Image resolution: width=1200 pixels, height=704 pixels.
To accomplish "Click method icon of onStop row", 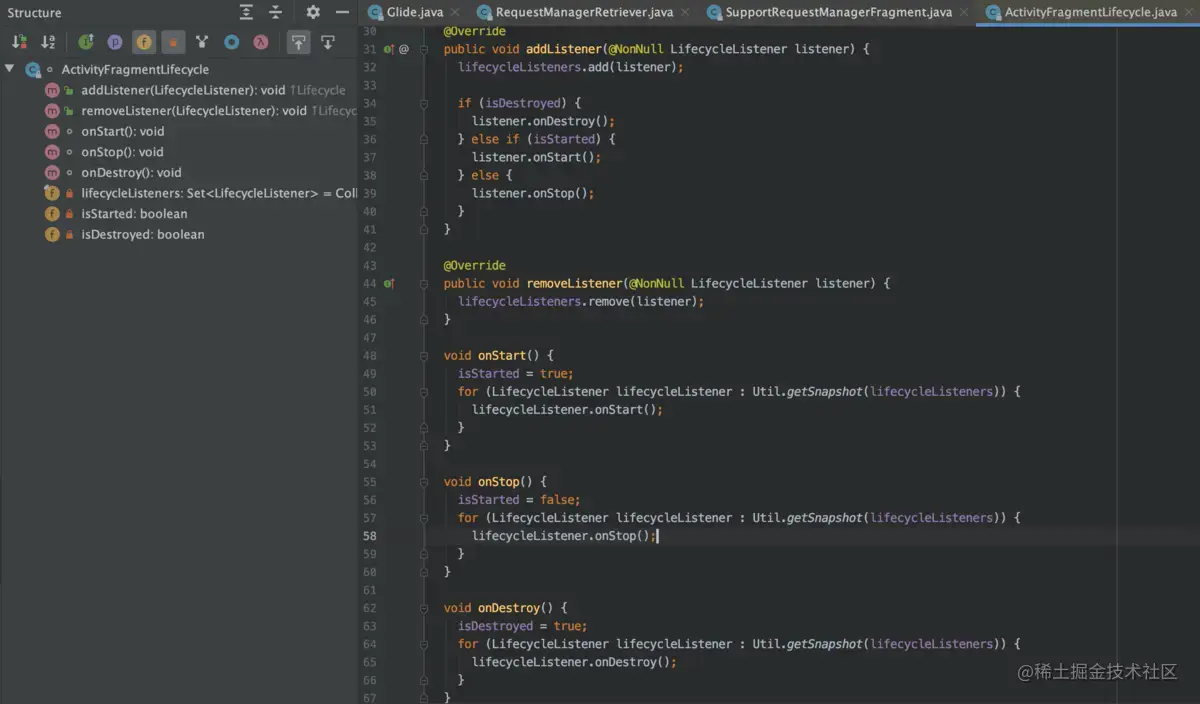I will 52,152.
